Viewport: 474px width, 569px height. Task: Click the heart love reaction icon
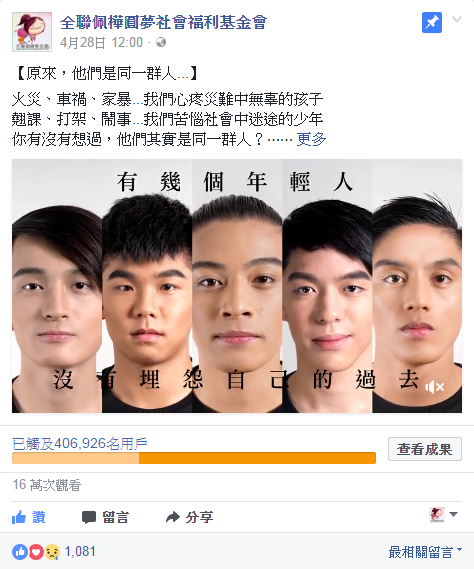pos(36,552)
